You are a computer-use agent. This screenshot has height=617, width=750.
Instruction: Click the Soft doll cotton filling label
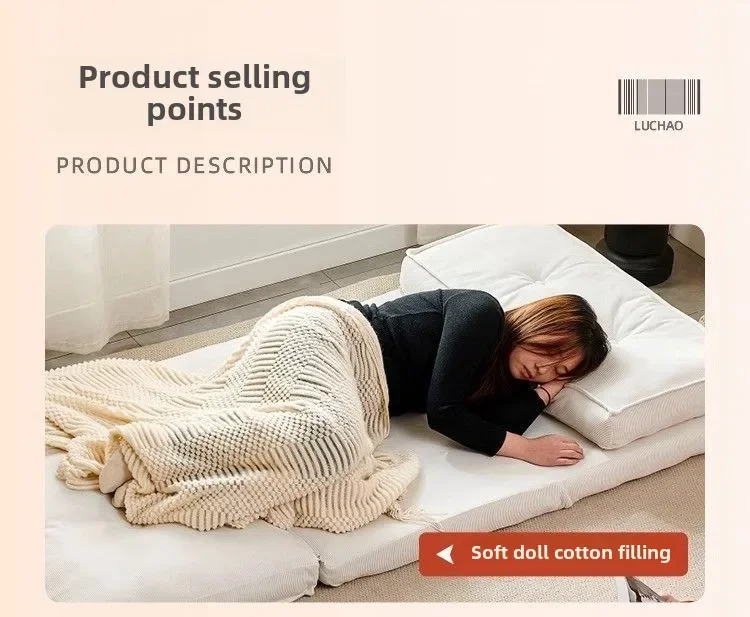[x=553, y=554]
